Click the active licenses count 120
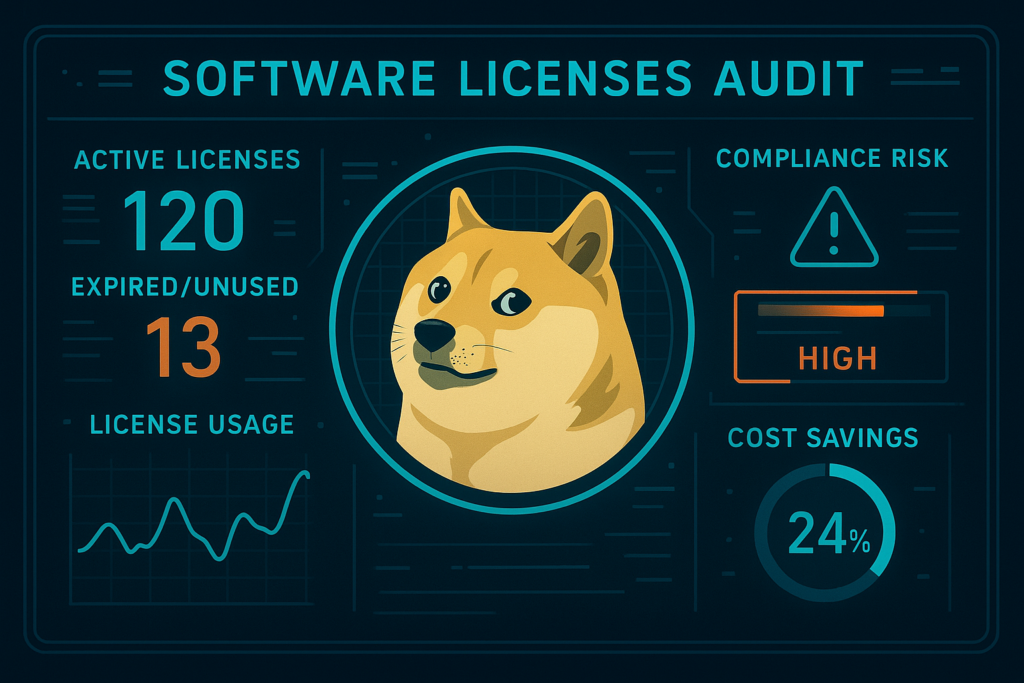1024x683 pixels. [x=184, y=221]
